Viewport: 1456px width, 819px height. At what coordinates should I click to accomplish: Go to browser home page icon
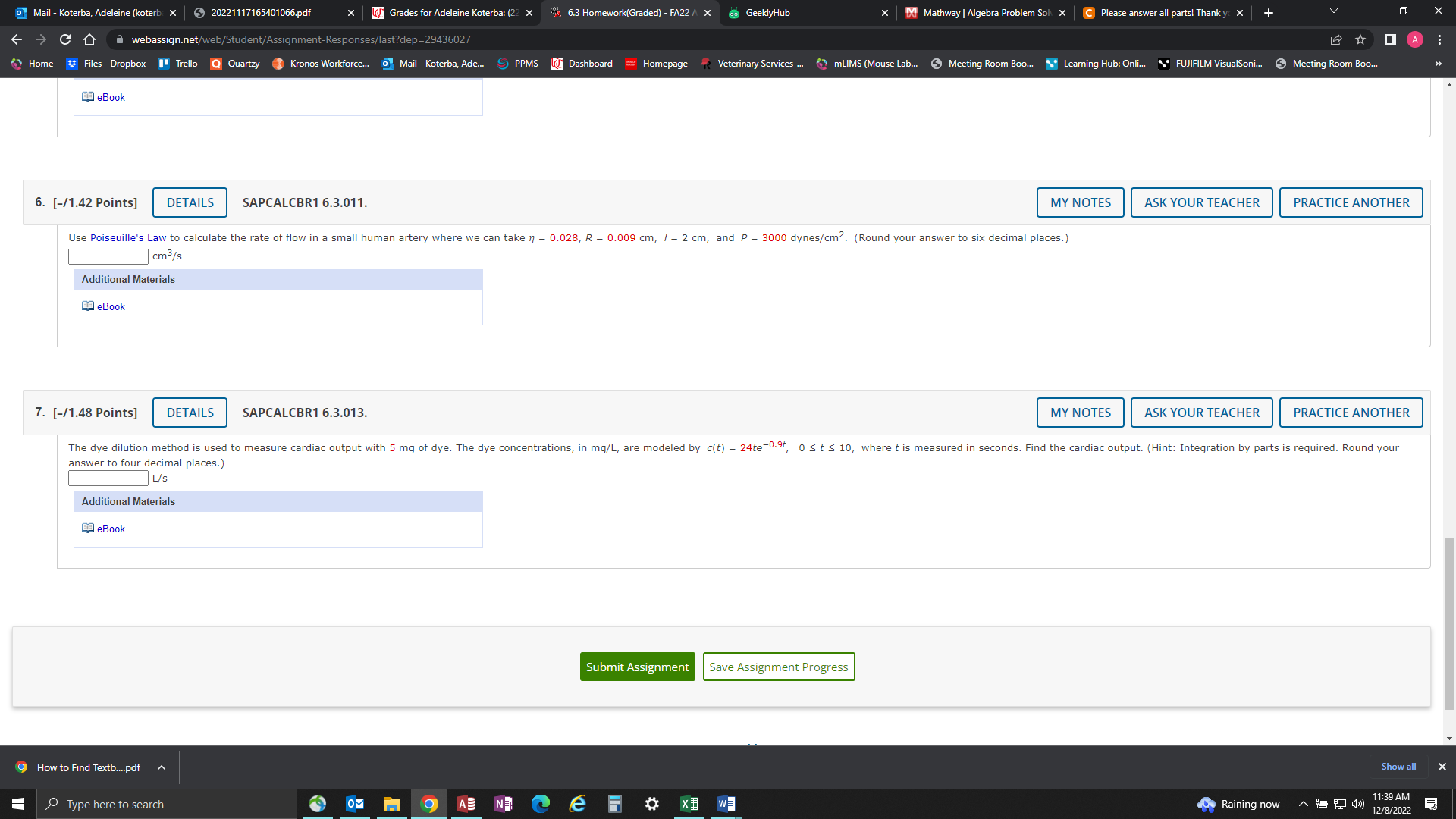point(89,39)
